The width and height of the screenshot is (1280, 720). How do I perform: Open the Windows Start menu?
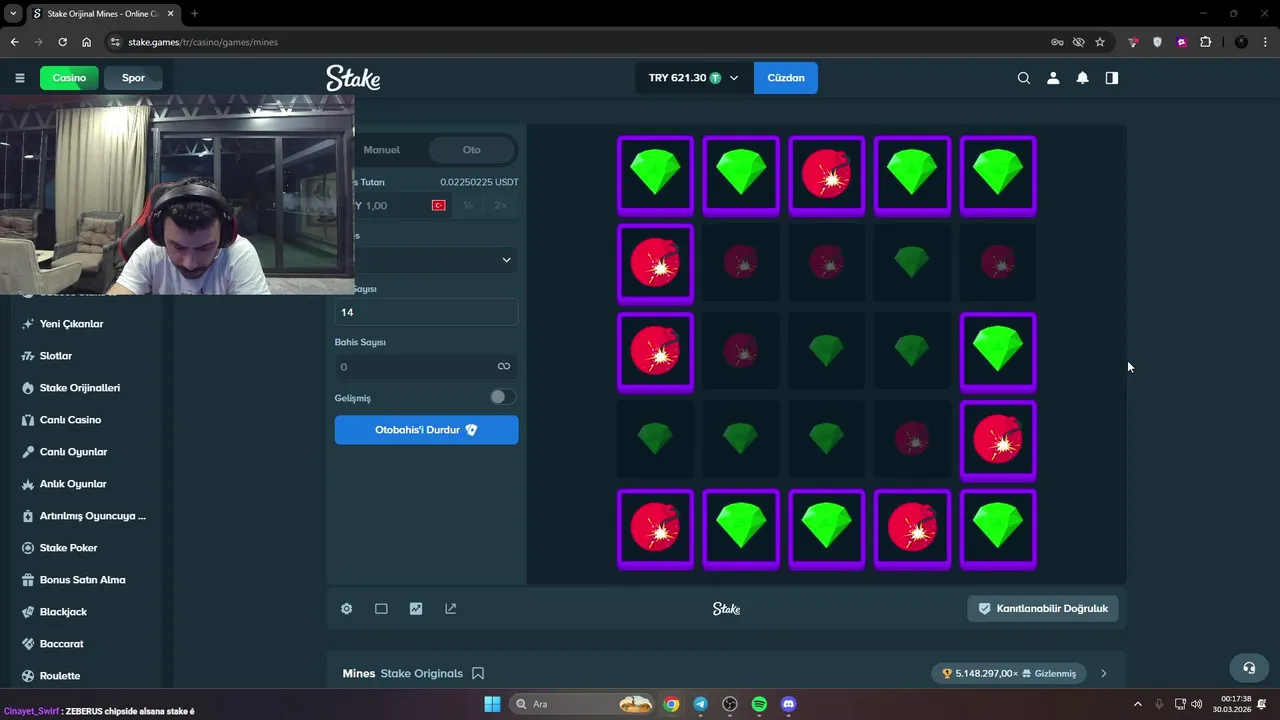tap(492, 704)
